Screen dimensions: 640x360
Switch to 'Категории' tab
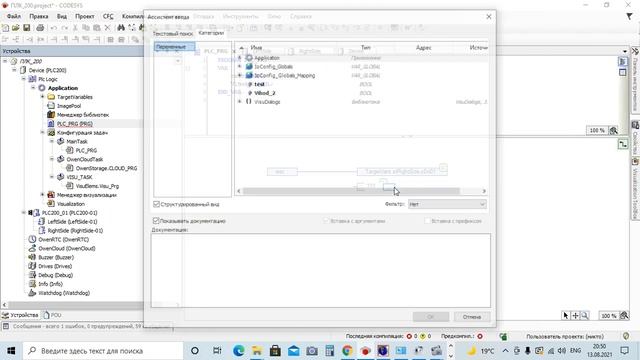211,33
